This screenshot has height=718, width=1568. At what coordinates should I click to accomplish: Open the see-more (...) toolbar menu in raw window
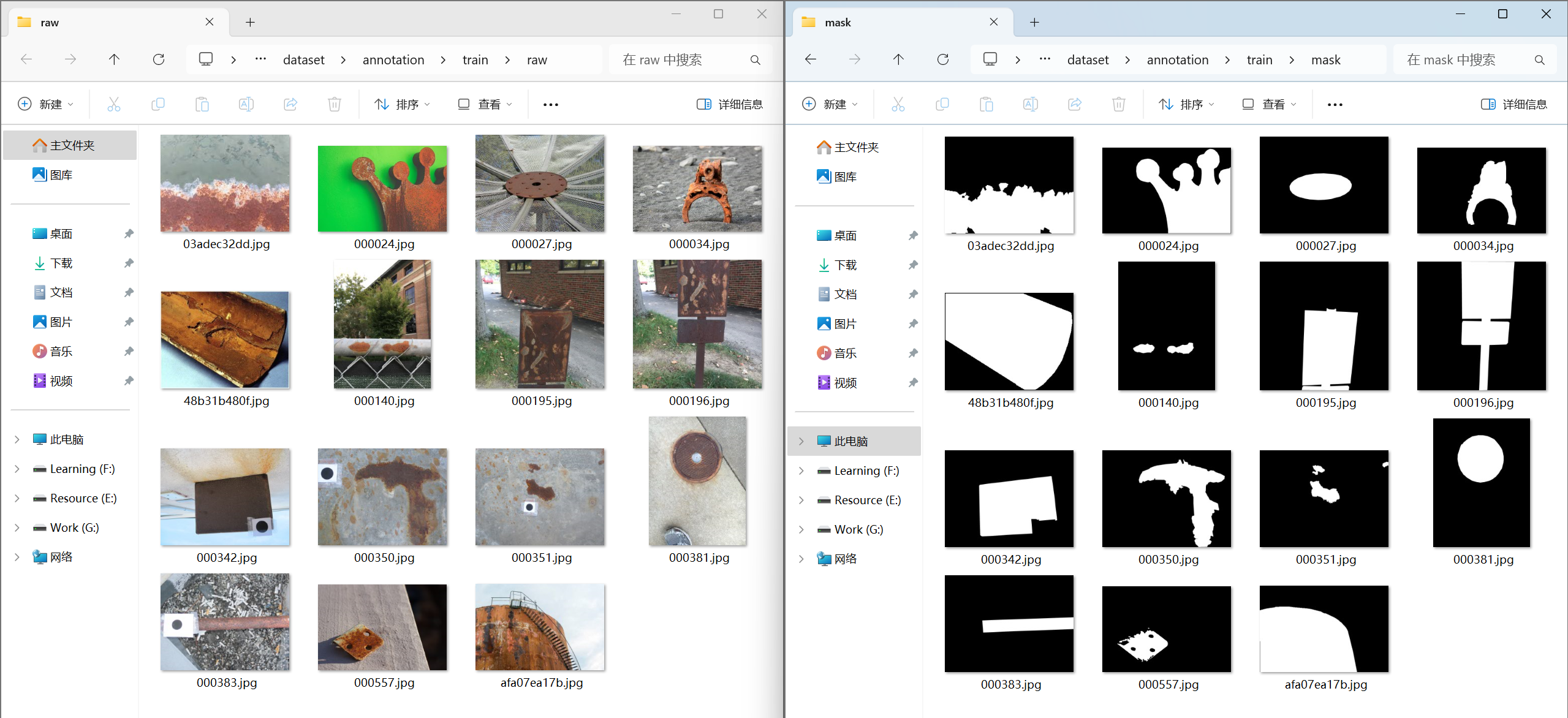pos(550,104)
